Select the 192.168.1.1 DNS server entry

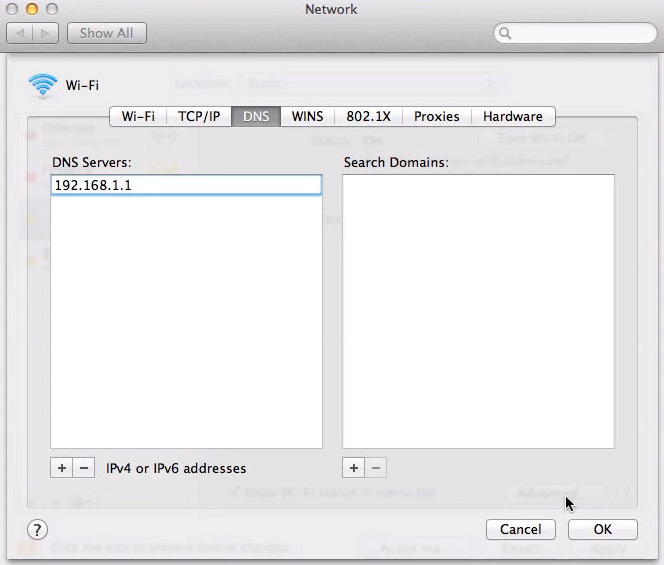(186, 185)
